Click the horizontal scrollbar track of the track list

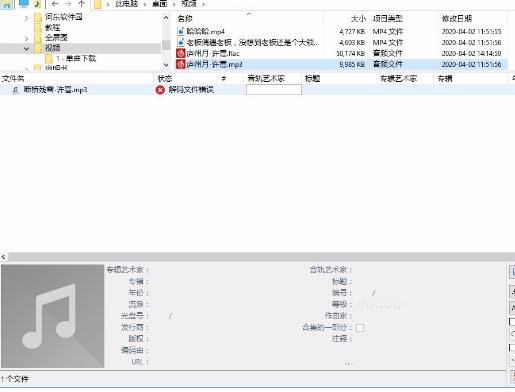click(x=261, y=257)
